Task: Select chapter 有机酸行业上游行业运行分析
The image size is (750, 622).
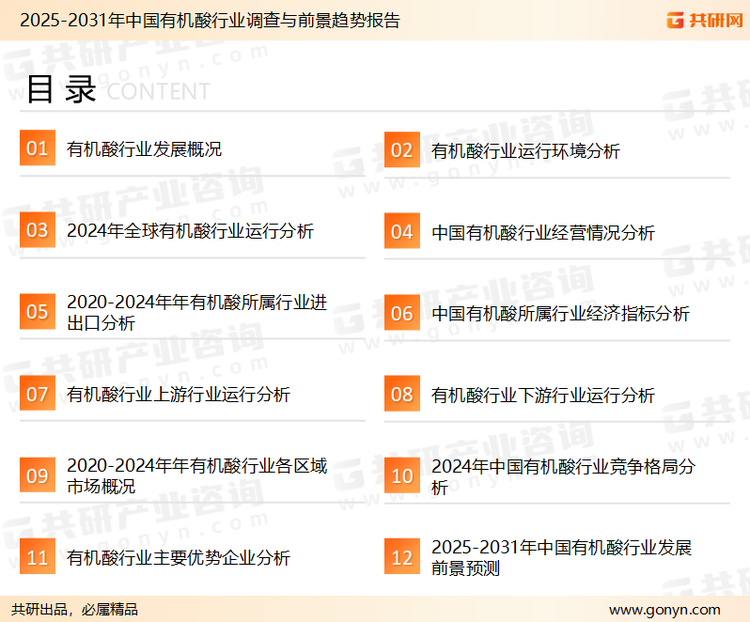Action: (178, 395)
